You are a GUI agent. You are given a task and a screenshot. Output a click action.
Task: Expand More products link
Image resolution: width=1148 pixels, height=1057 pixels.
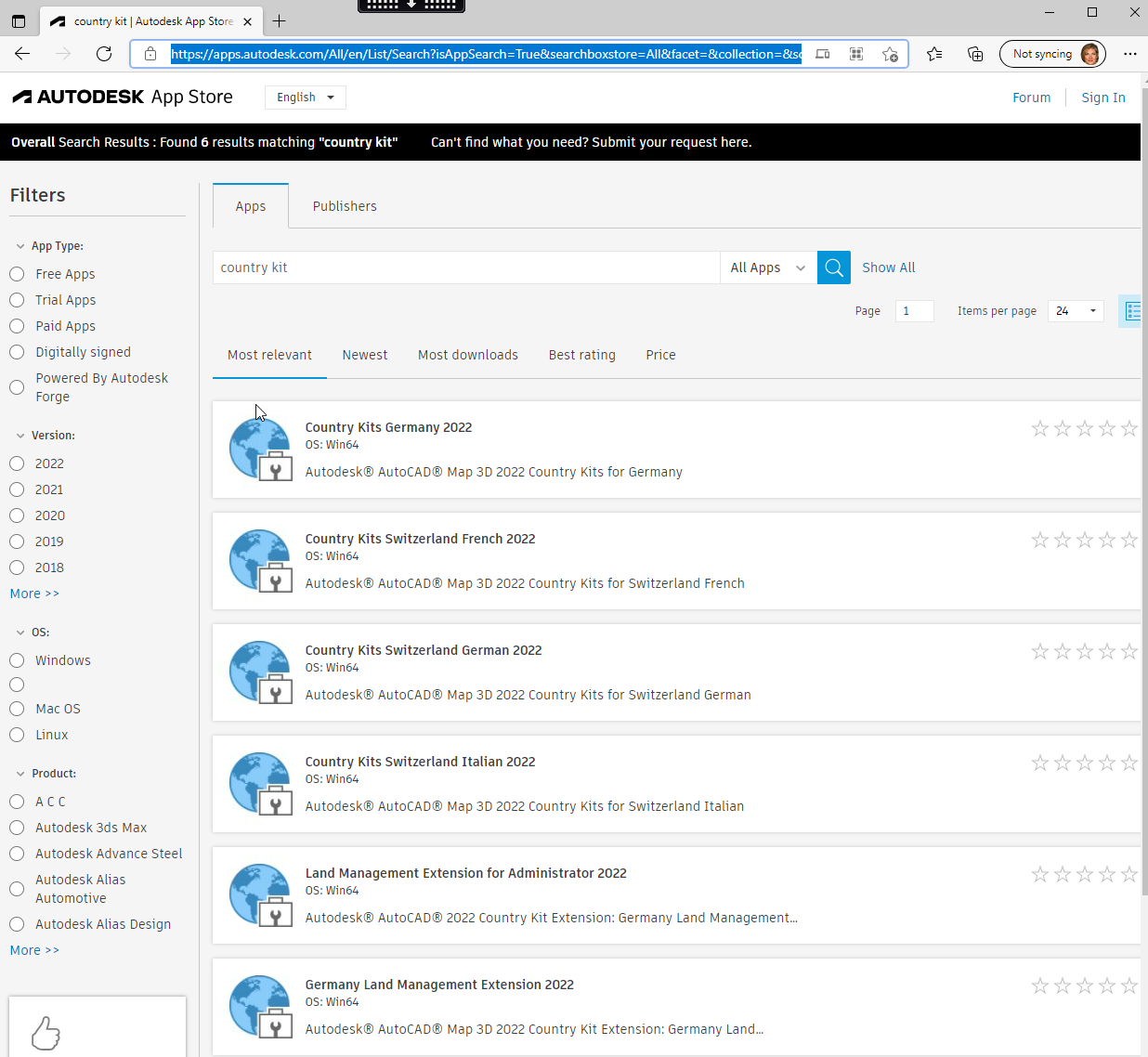(34, 950)
